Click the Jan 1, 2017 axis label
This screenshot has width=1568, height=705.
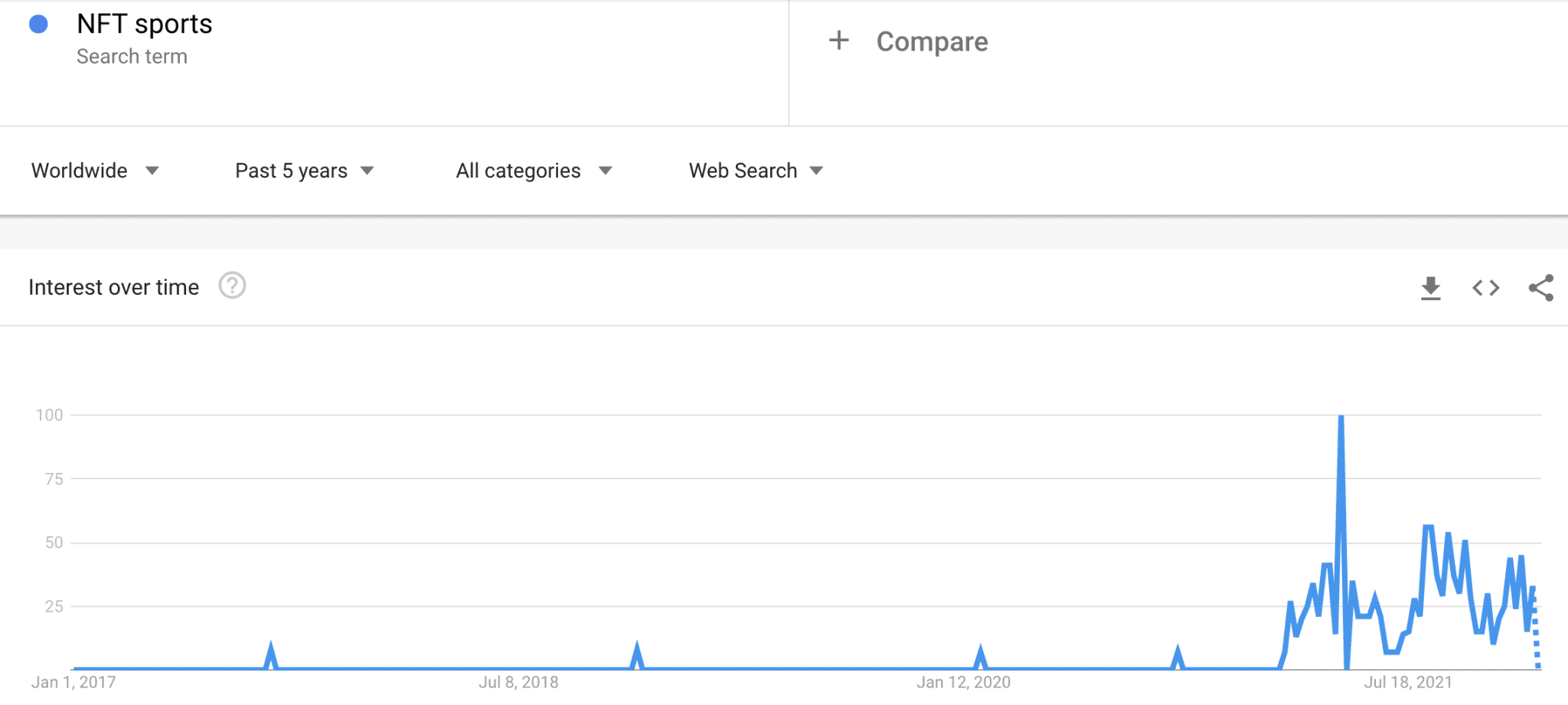click(x=73, y=682)
